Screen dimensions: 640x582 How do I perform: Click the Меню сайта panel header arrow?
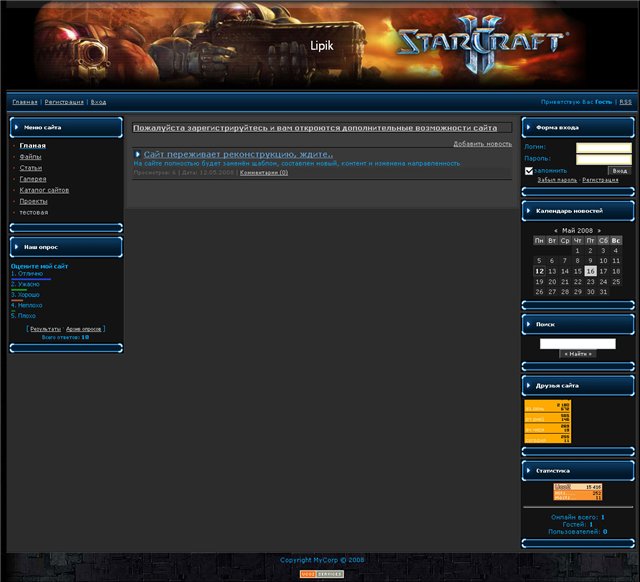(17, 127)
